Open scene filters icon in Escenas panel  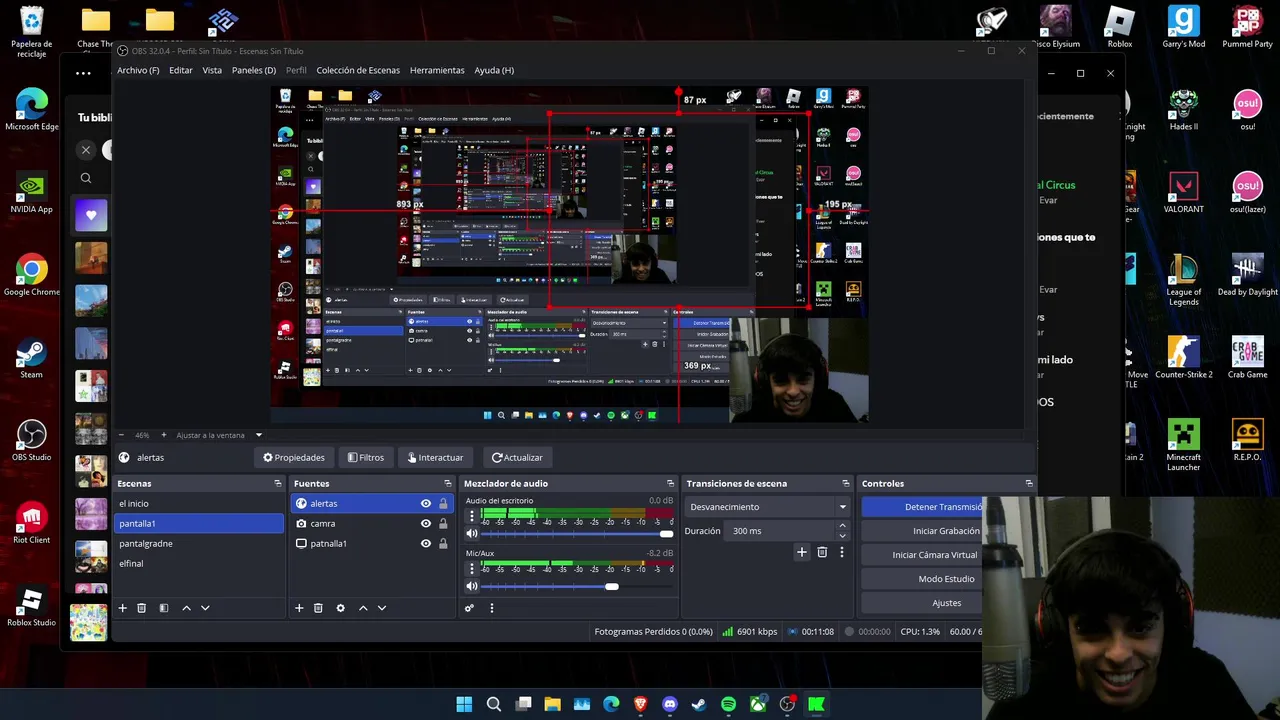[164, 608]
